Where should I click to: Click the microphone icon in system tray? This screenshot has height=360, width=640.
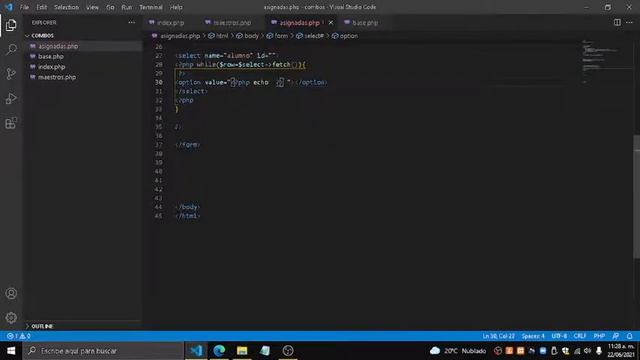[x=599, y=351]
